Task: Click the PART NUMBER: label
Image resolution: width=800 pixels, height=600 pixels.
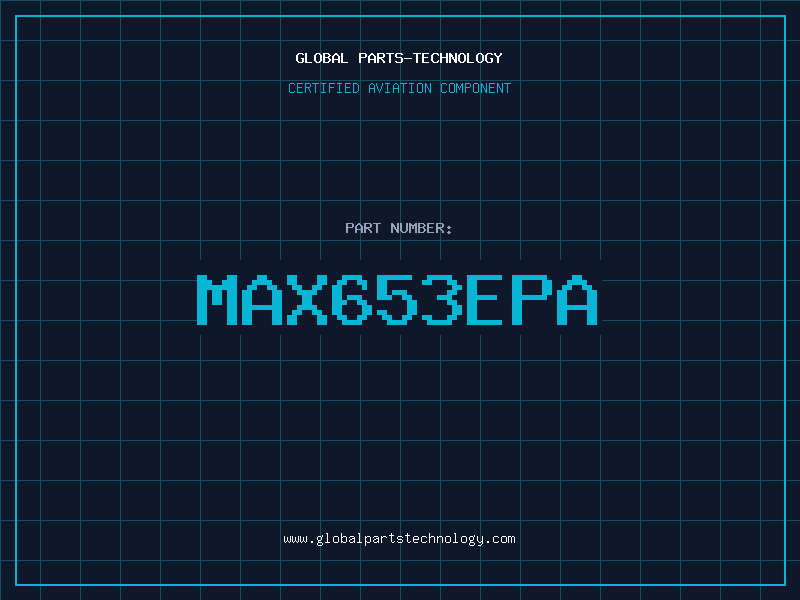Action: pos(399,228)
